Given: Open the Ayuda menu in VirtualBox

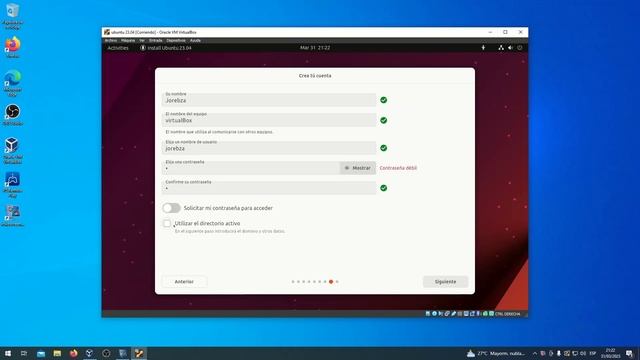Looking at the screenshot, I should 195,40.
